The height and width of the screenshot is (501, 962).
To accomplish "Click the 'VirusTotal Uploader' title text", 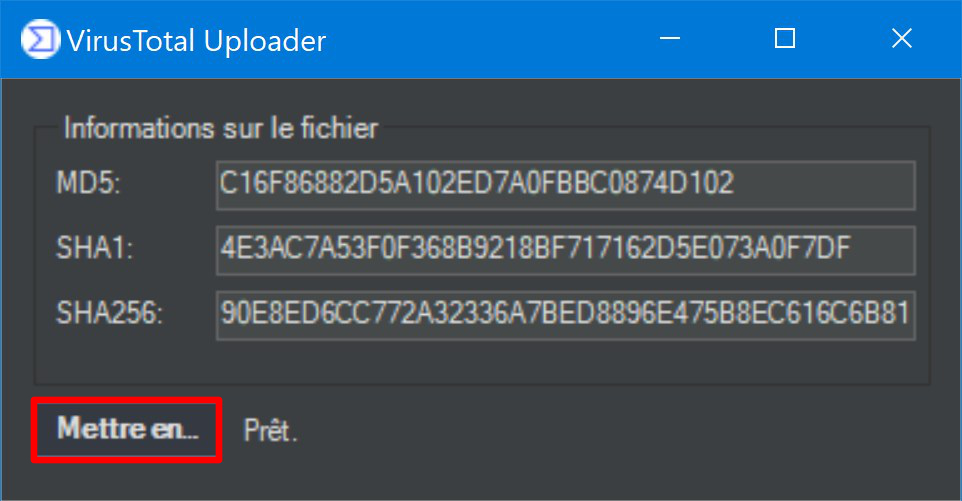I will (x=196, y=41).
